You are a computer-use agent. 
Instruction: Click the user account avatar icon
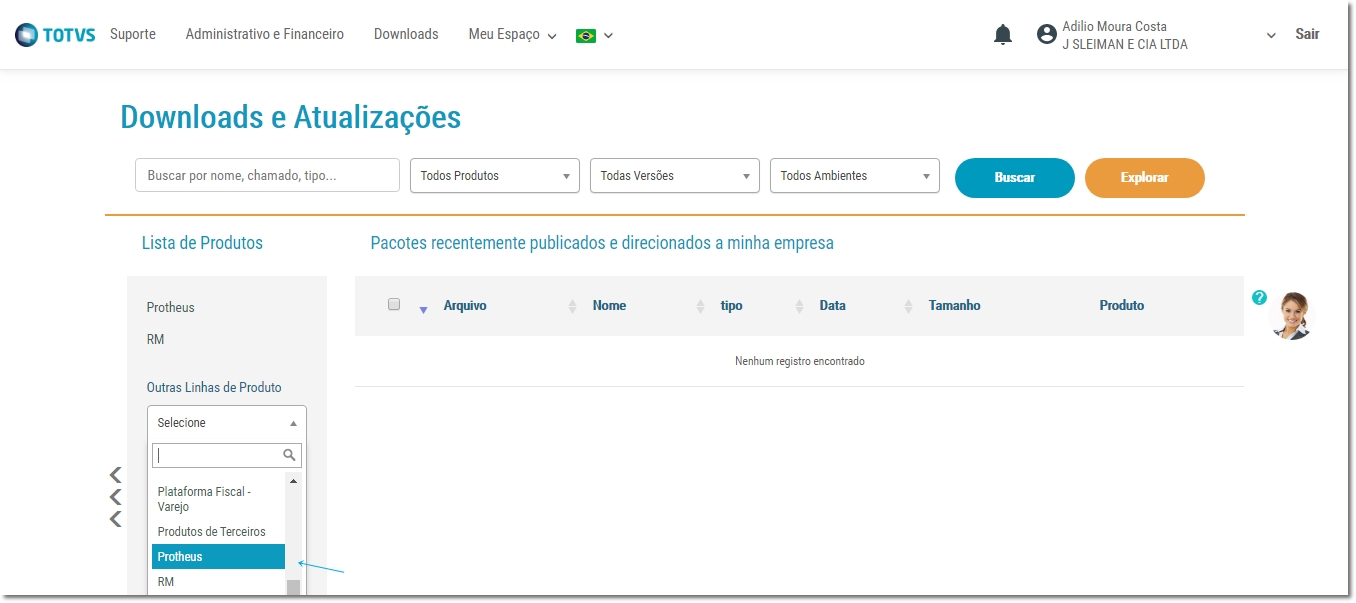[x=1047, y=34]
